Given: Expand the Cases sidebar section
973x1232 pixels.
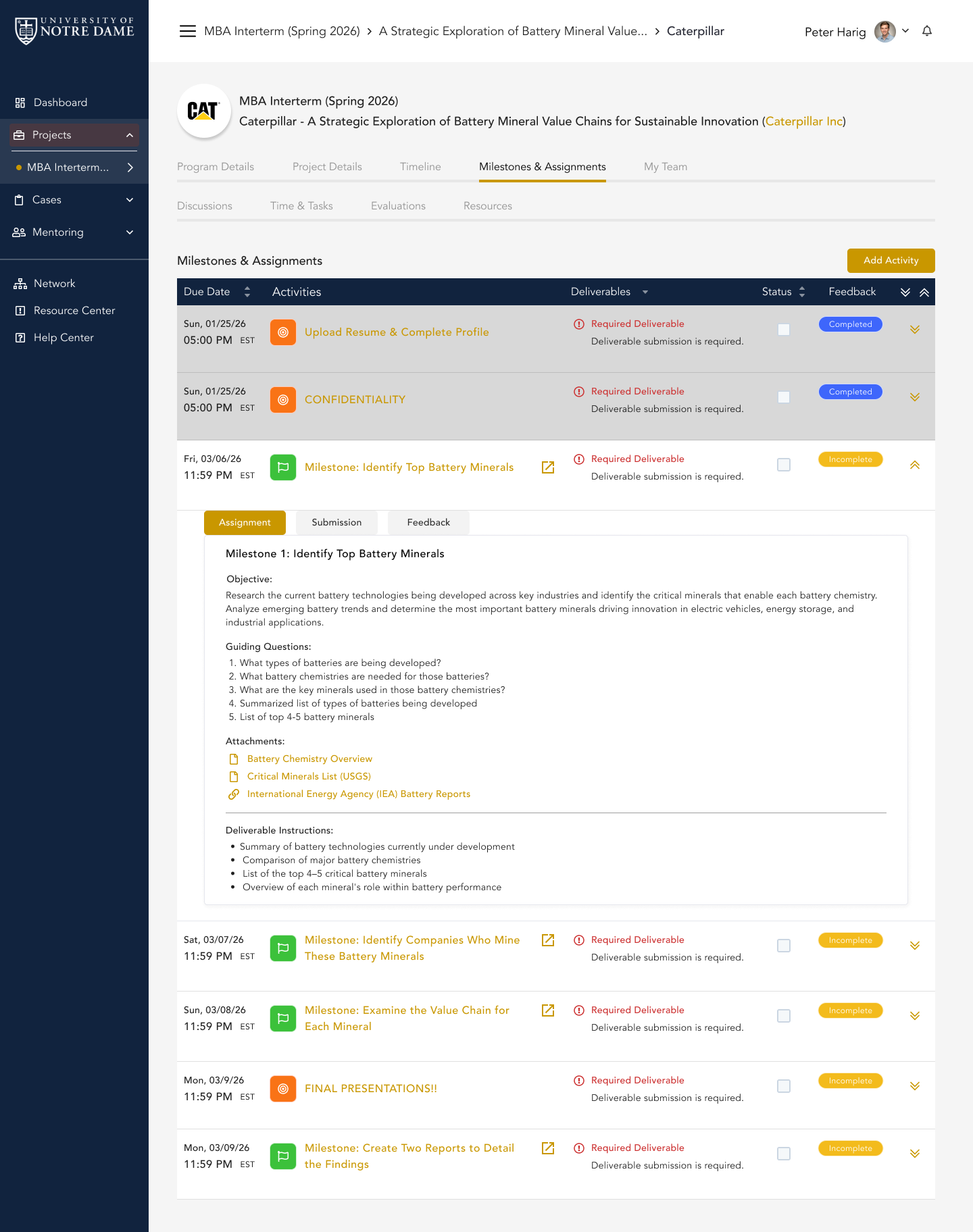Looking at the screenshot, I should [x=130, y=200].
